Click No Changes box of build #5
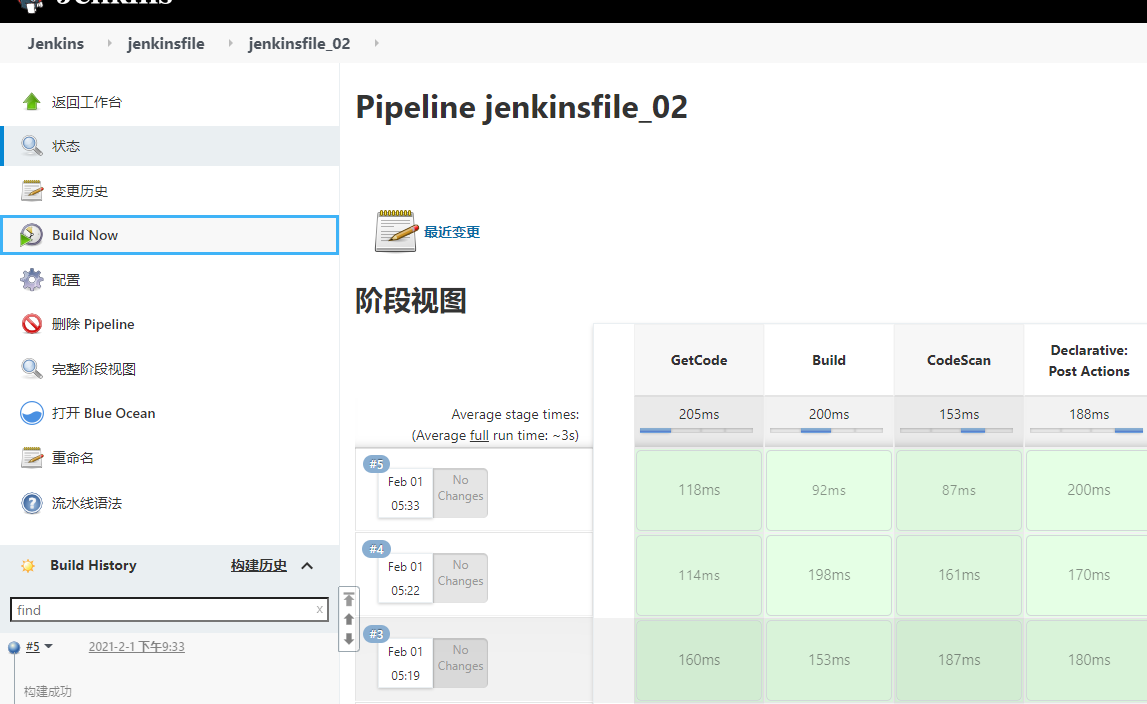 click(x=460, y=493)
